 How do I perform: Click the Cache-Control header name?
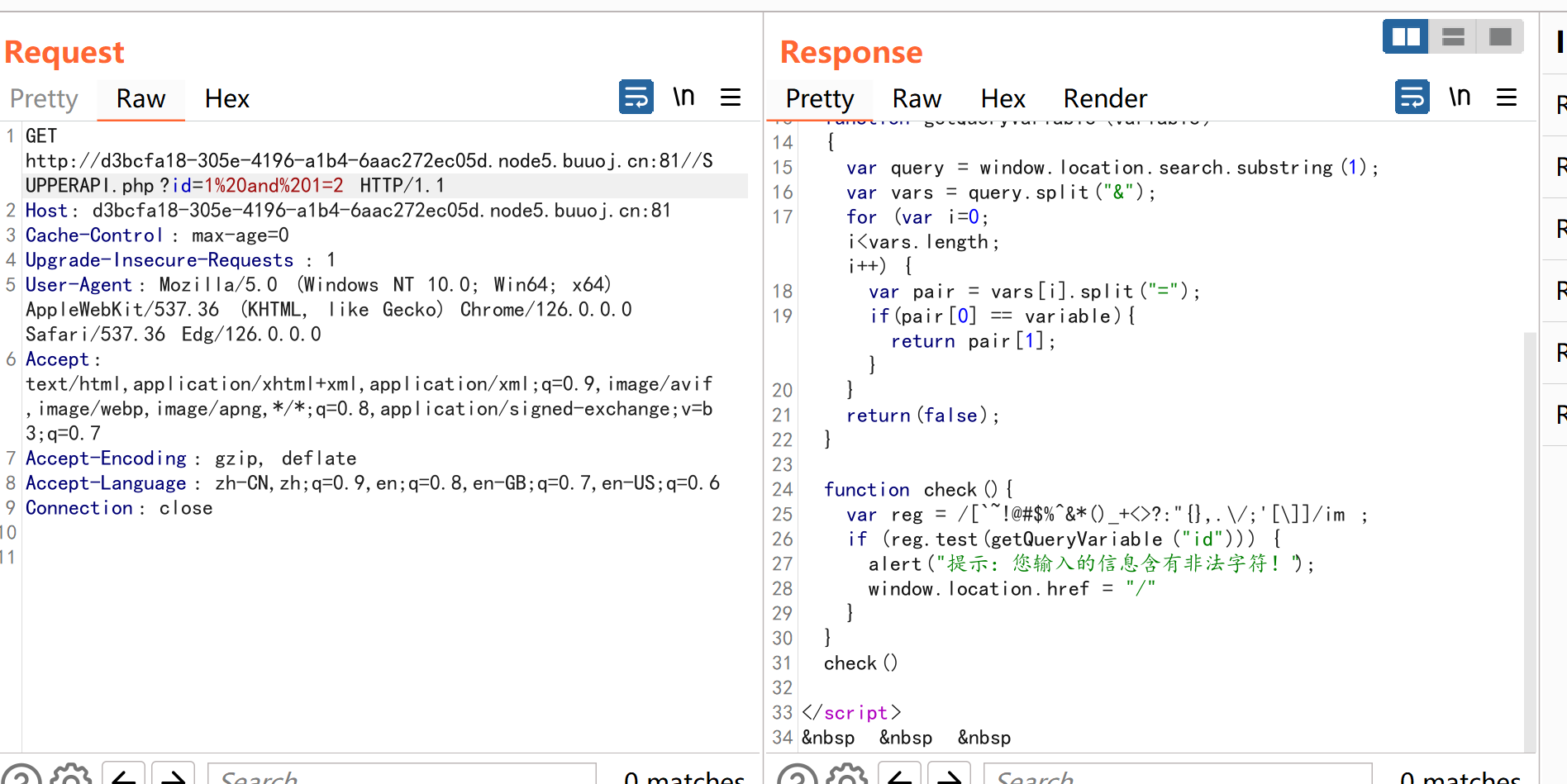94,235
